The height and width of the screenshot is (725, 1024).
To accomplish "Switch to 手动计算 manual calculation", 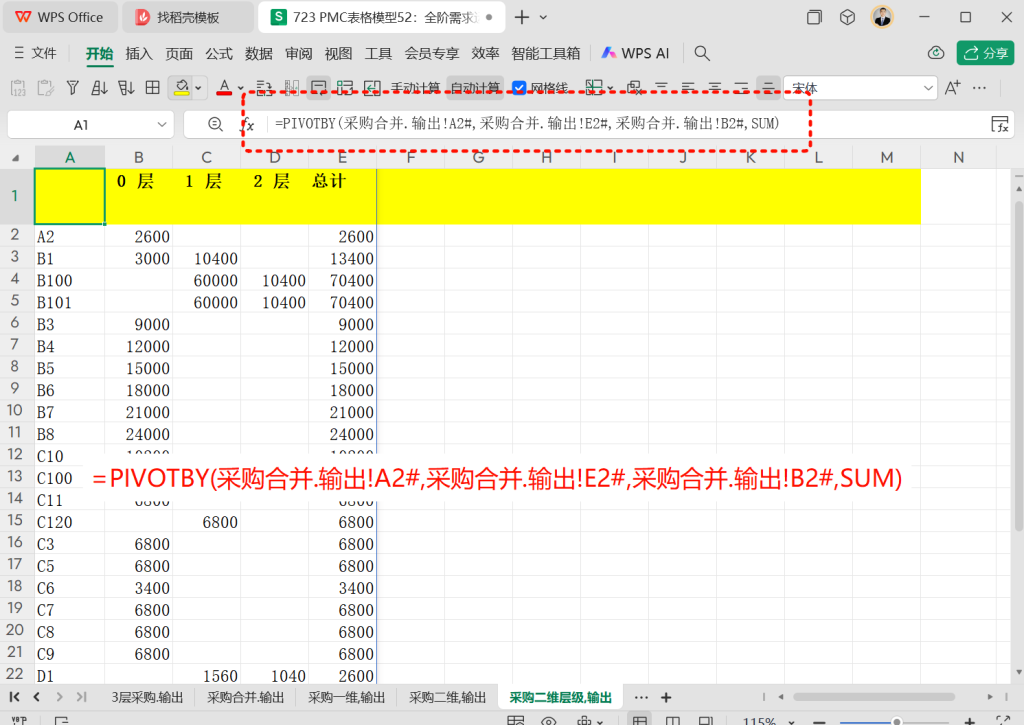I will tap(415, 88).
